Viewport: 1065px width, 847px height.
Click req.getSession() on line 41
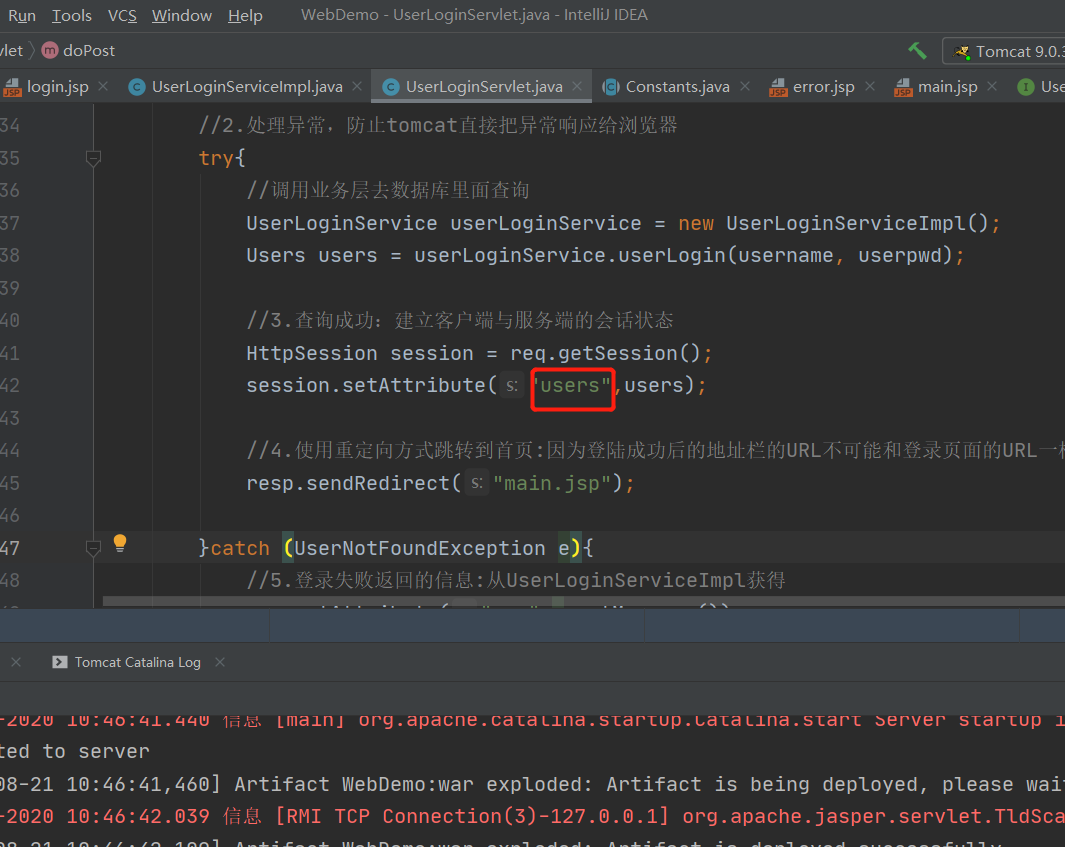click(604, 354)
